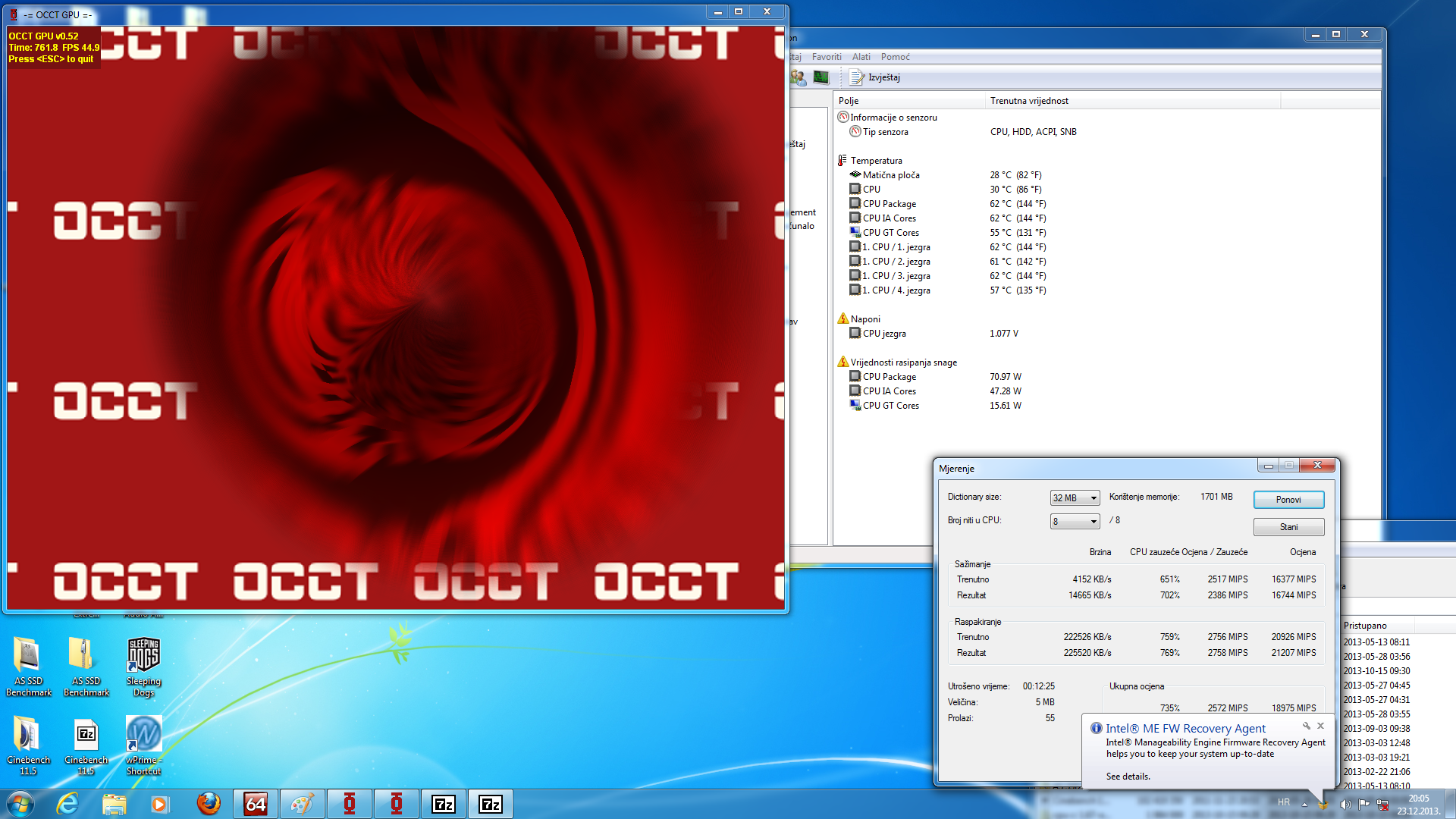The height and width of the screenshot is (819, 1456).
Task: Open the Cinebench 11.5 folder icon
Action: click(x=28, y=745)
